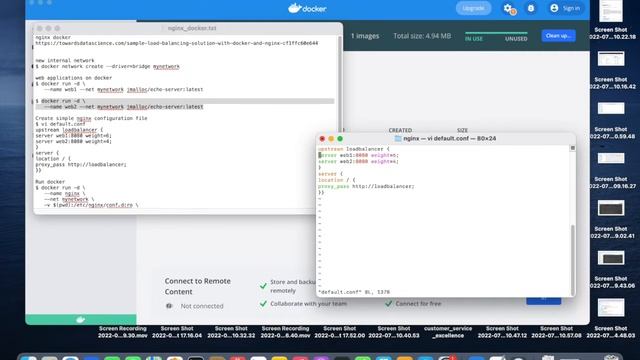Select Screen Shot 9.43.06 desktop thumbnail

611,258
